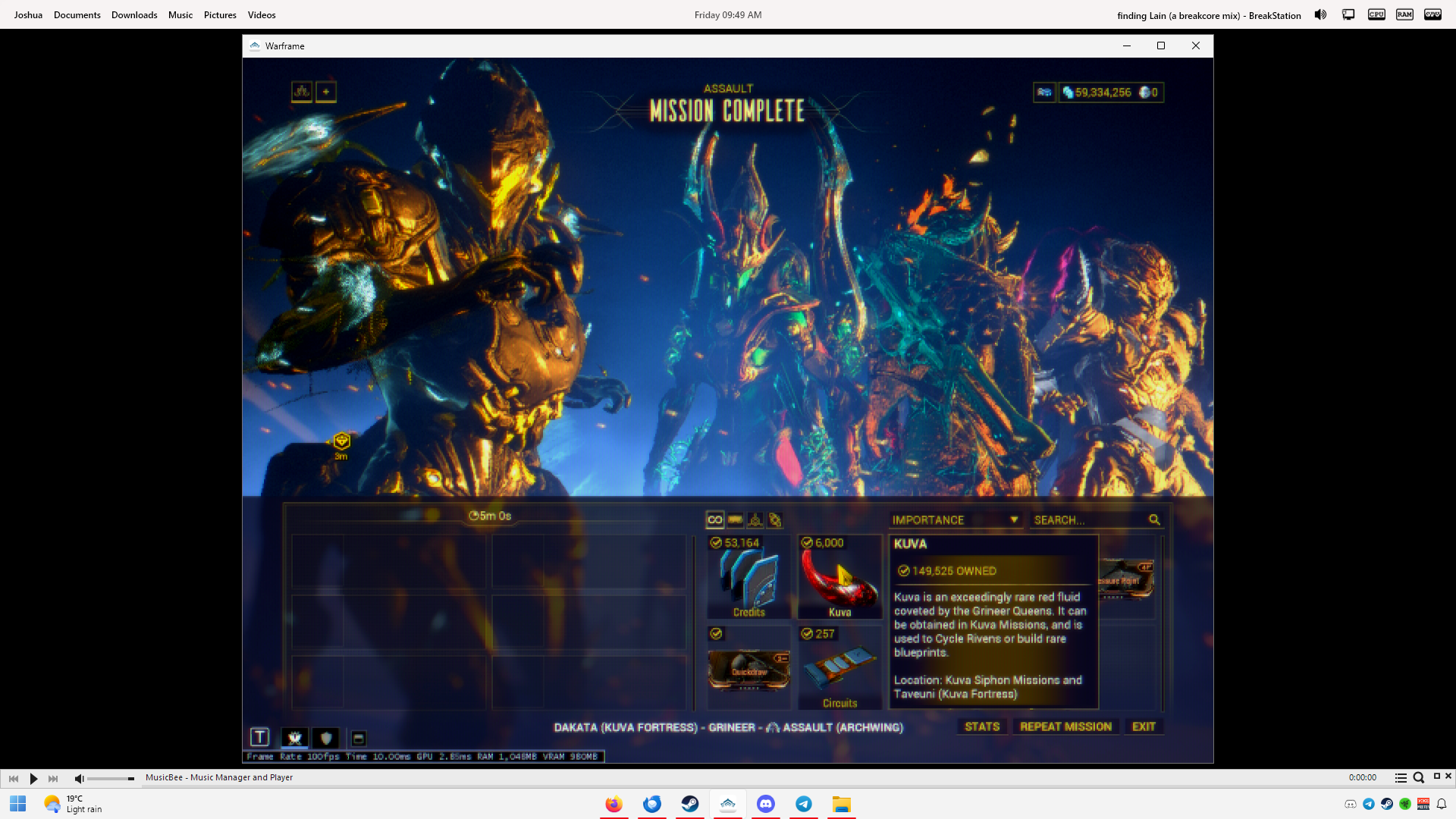Screen dimensions: 1456x819
Task: Open the MusicBee playlist list icon
Action: (1401, 777)
